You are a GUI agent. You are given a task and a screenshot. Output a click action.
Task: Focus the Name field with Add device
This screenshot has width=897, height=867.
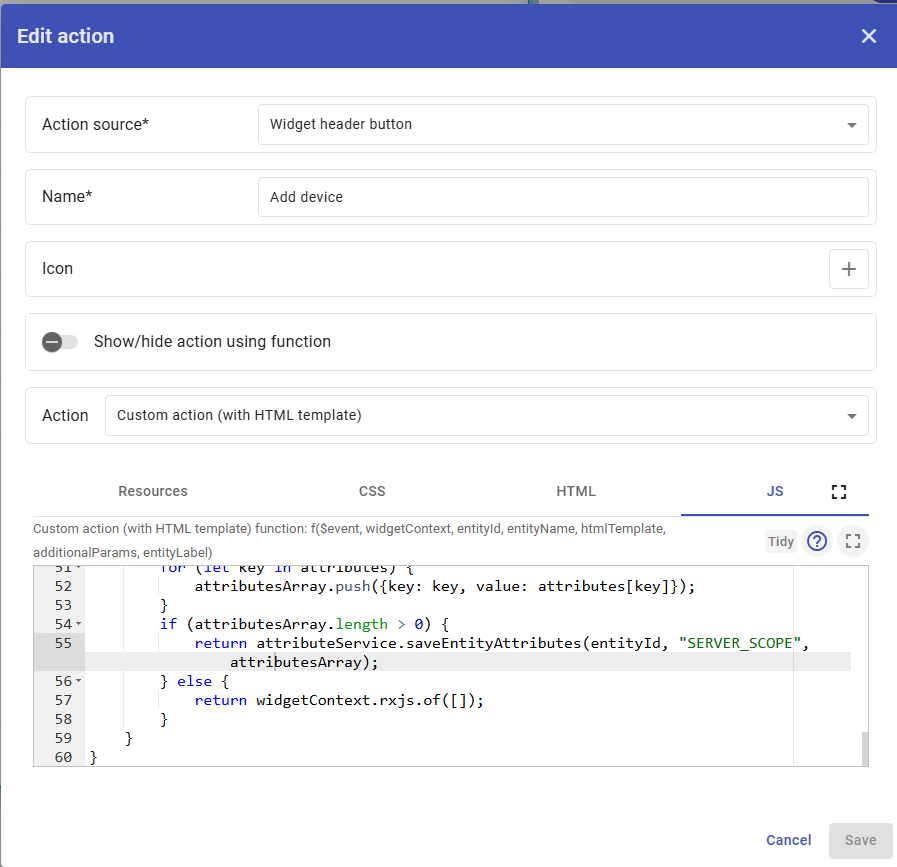tap(562, 197)
